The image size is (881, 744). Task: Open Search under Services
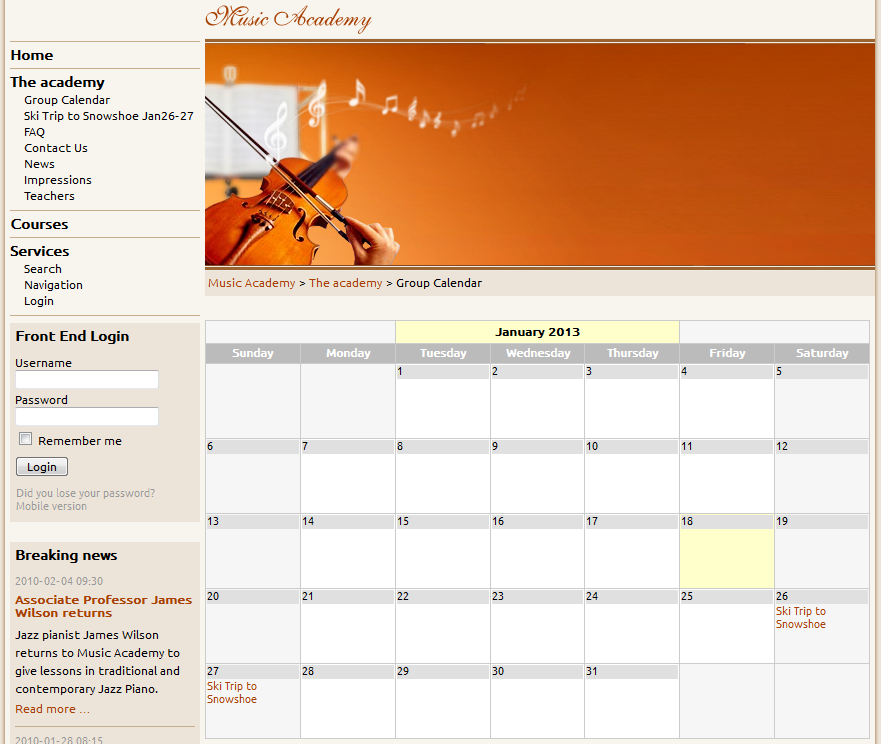(43, 269)
